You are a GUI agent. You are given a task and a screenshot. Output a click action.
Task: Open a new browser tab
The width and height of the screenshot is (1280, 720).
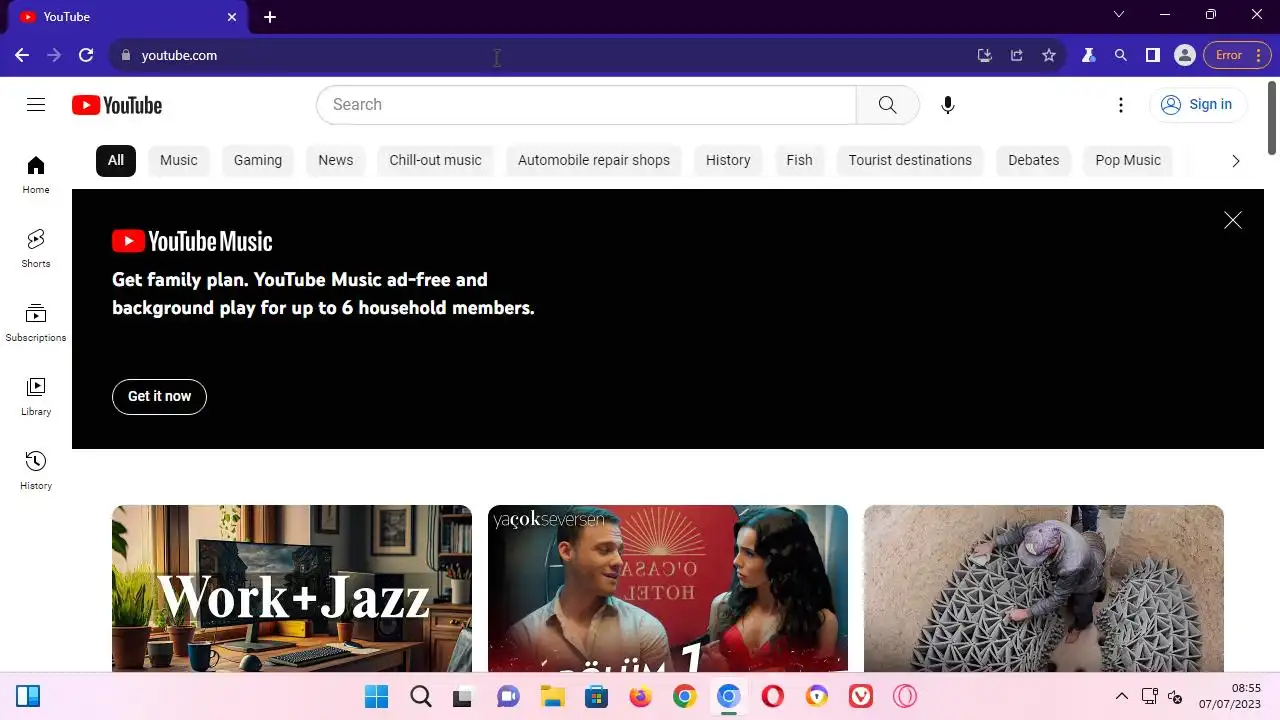270,17
